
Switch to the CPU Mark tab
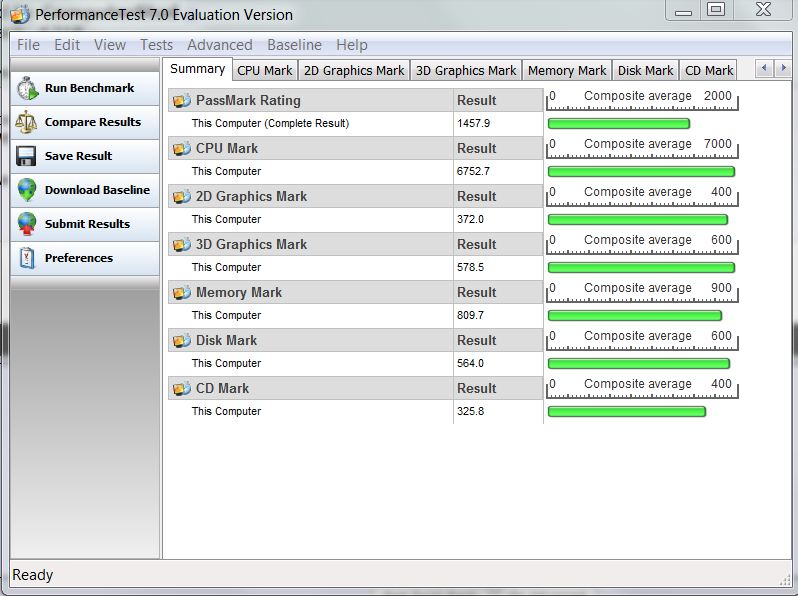click(x=265, y=70)
